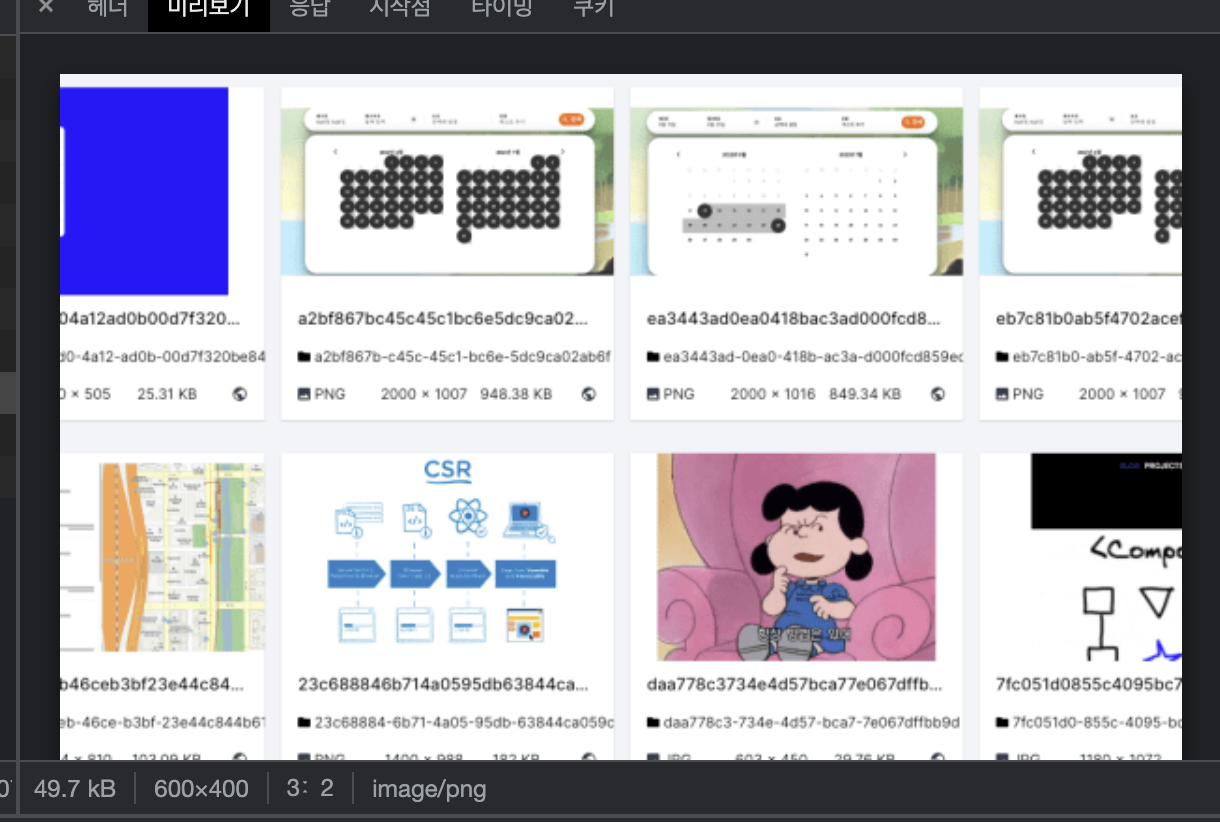Click folder icon beside 23c68884-6b71 path
The width and height of the screenshot is (1220, 822).
click(304, 722)
